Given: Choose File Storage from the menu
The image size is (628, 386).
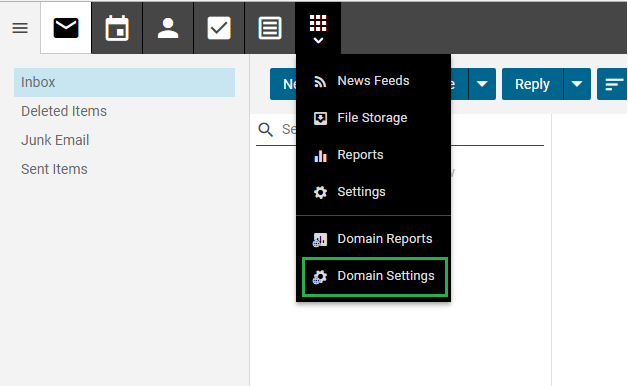Looking at the screenshot, I should [373, 118].
